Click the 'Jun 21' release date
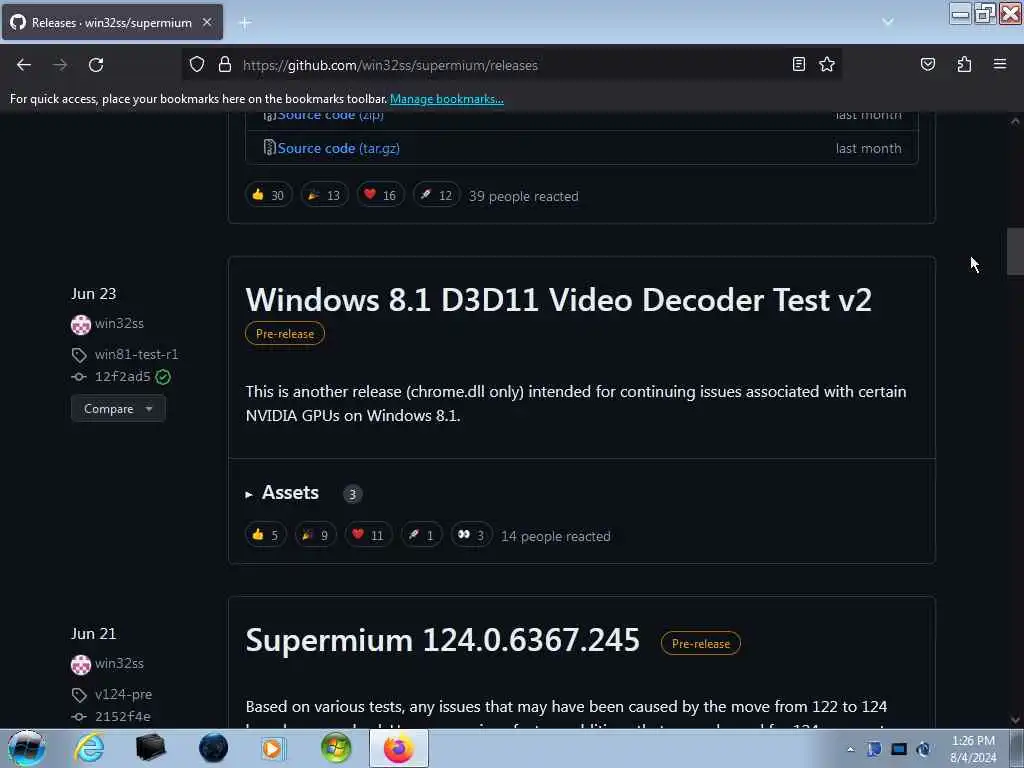 pos(93,634)
